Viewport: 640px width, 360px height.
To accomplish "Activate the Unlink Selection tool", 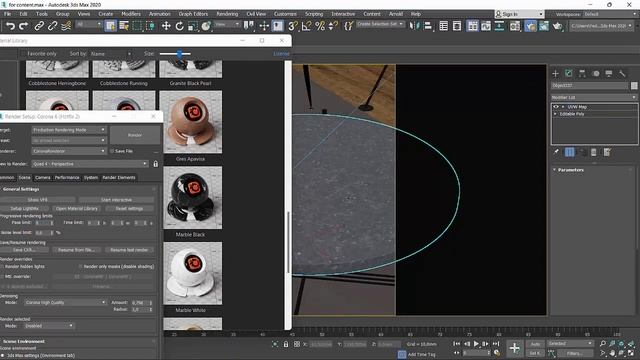I will [x=52, y=26].
